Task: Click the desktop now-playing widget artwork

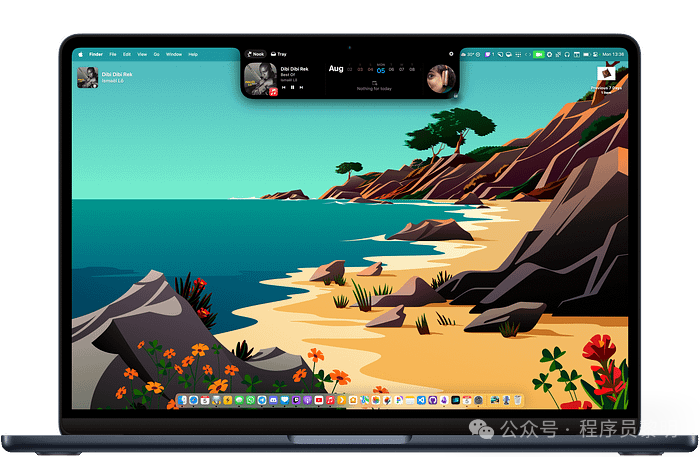Action: pyautogui.click(x=88, y=77)
